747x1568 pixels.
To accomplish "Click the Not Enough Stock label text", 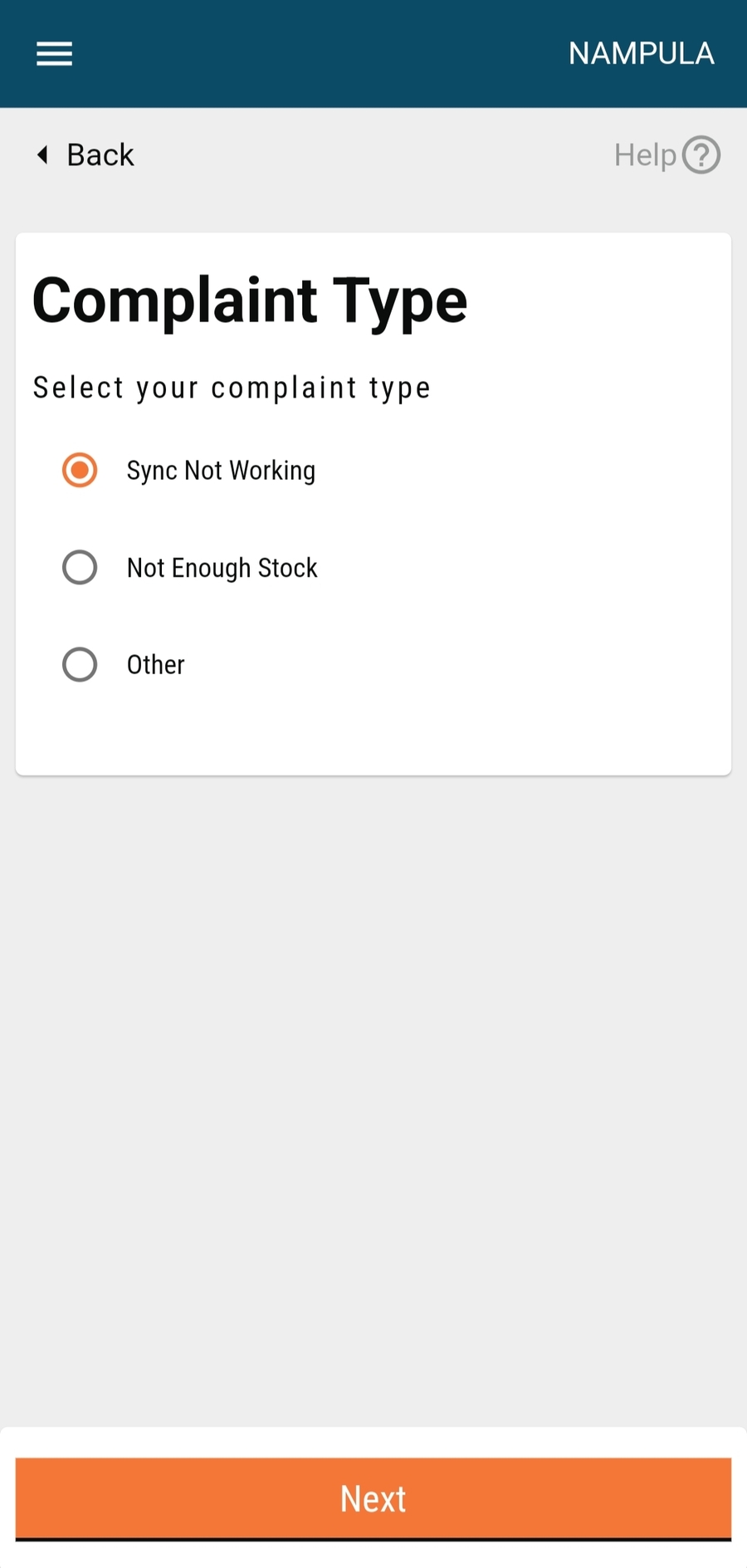I will (222, 568).
